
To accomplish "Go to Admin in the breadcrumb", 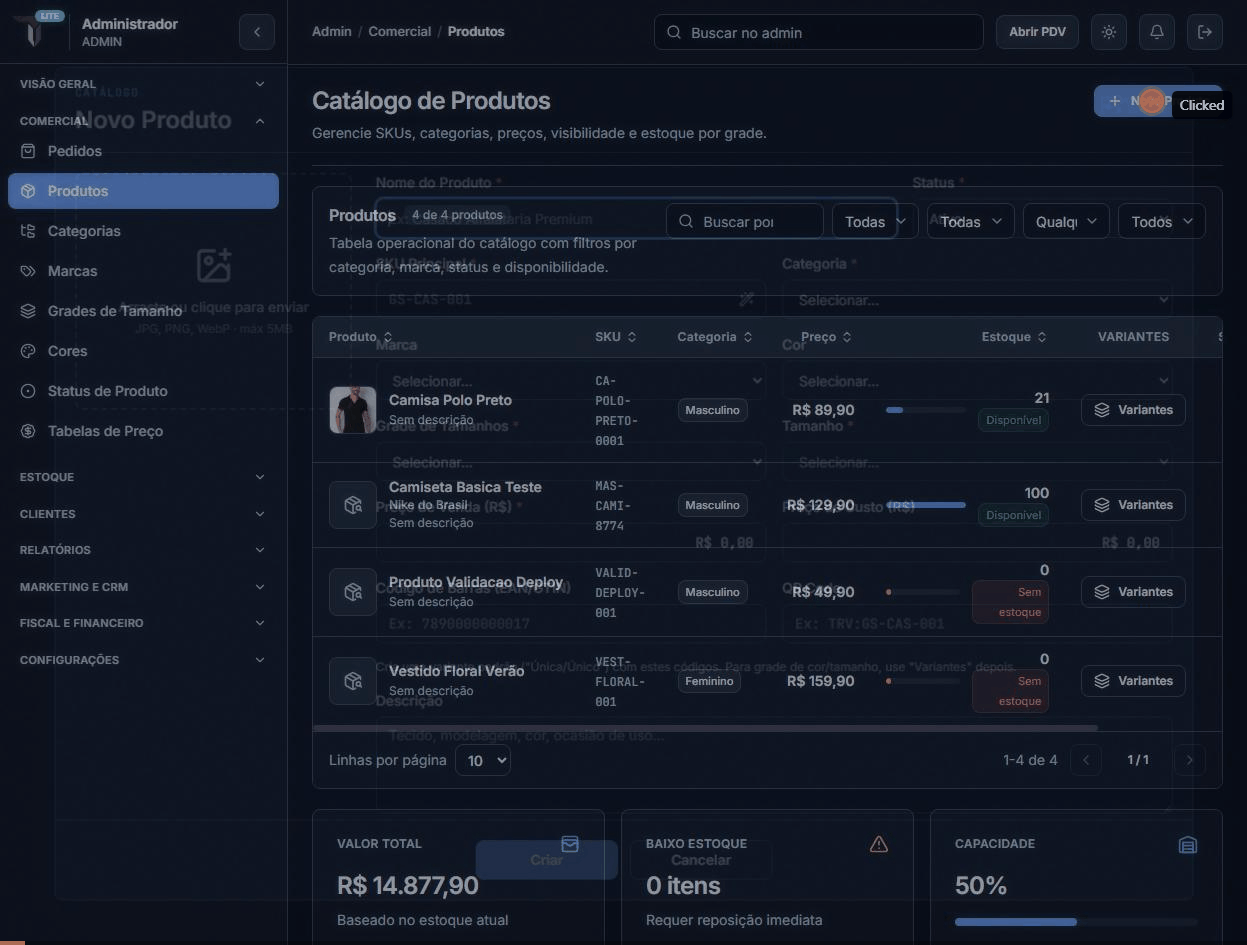I will pyautogui.click(x=332, y=32).
